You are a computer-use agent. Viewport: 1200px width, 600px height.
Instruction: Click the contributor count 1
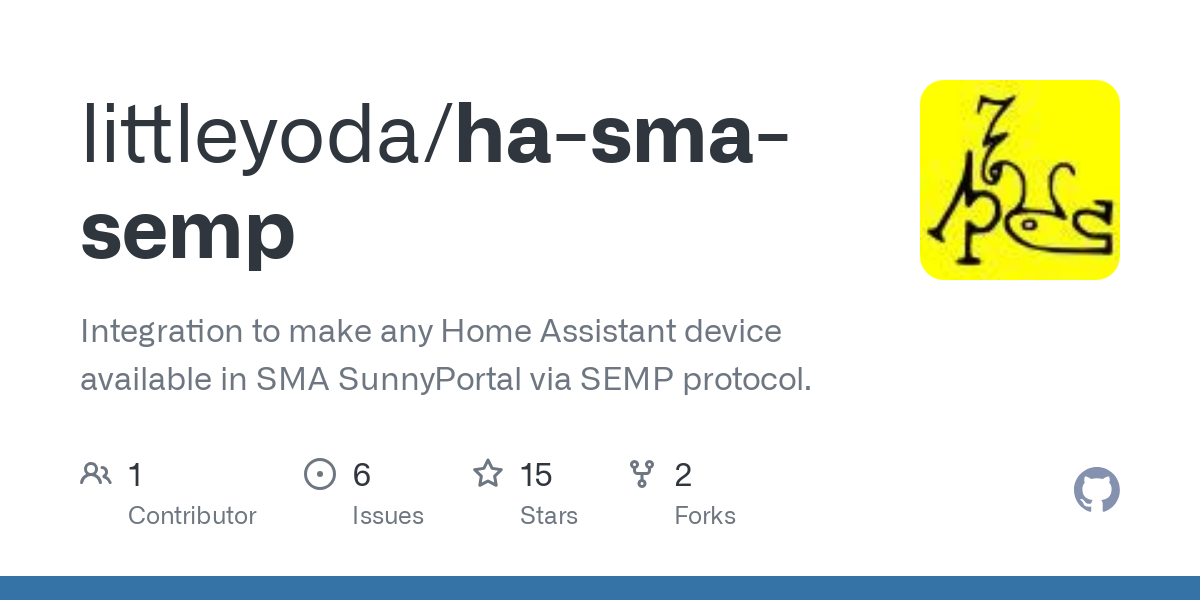click(x=135, y=475)
